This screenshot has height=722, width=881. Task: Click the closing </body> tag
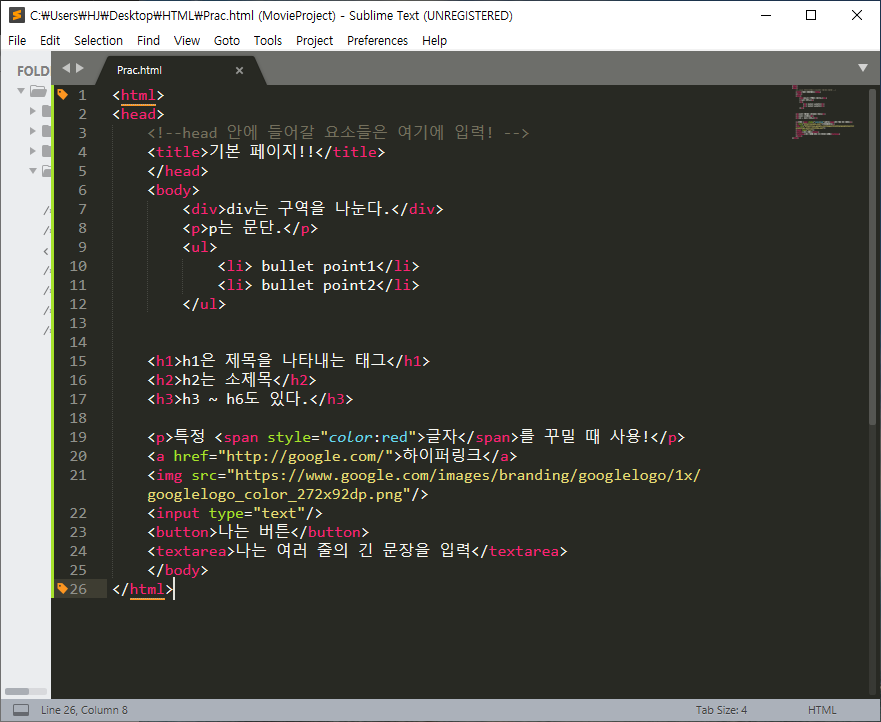point(178,570)
